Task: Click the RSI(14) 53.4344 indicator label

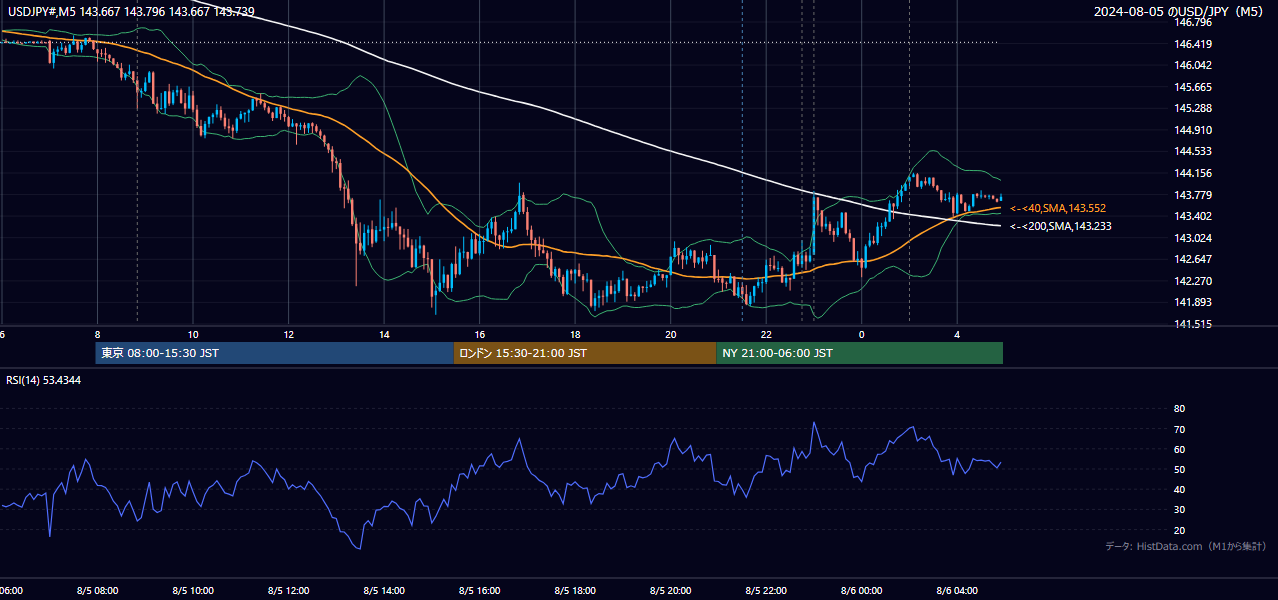Action: click(x=44, y=380)
